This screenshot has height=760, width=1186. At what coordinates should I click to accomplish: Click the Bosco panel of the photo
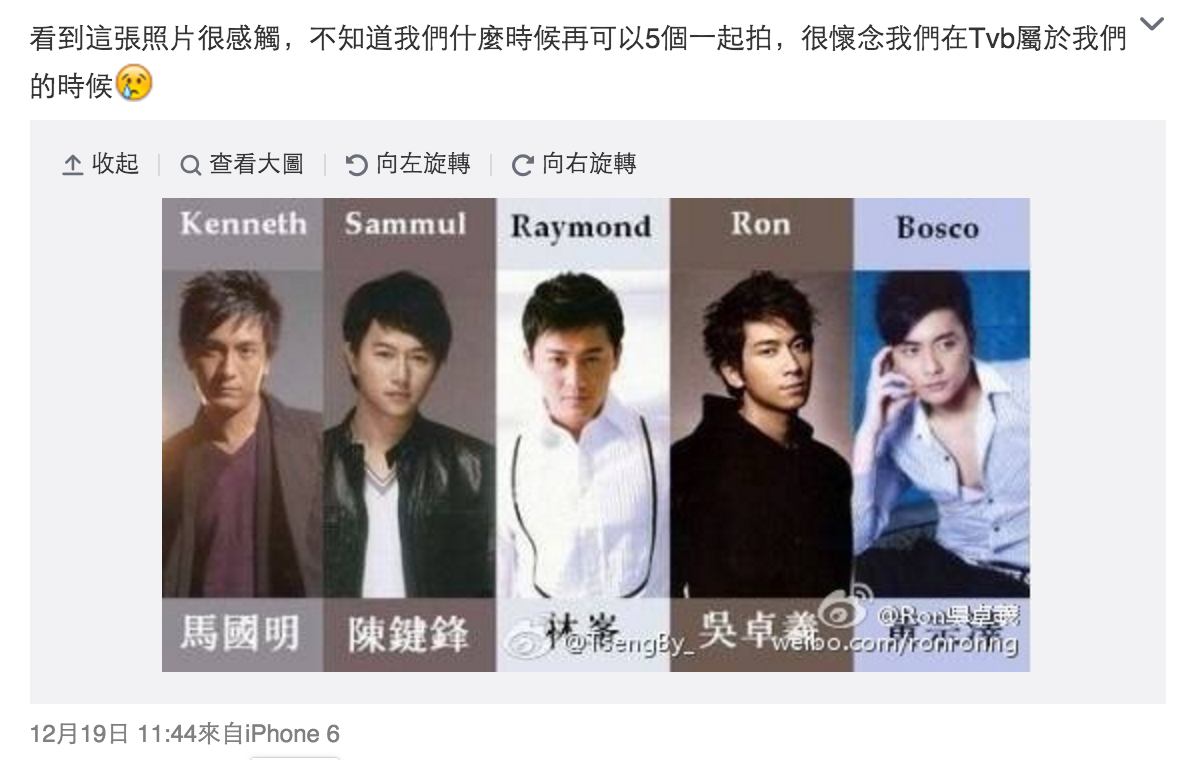(x=942, y=435)
